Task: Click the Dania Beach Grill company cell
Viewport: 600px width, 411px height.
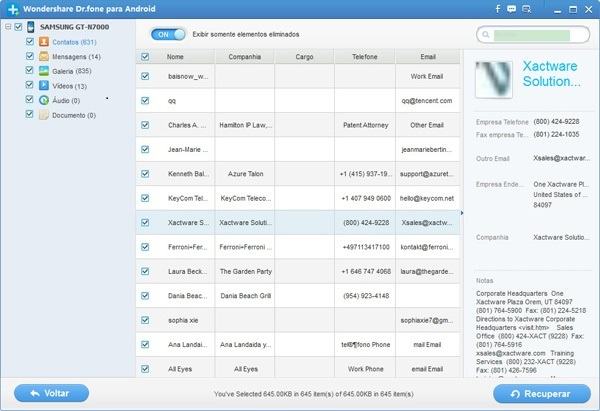Action: point(245,296)
